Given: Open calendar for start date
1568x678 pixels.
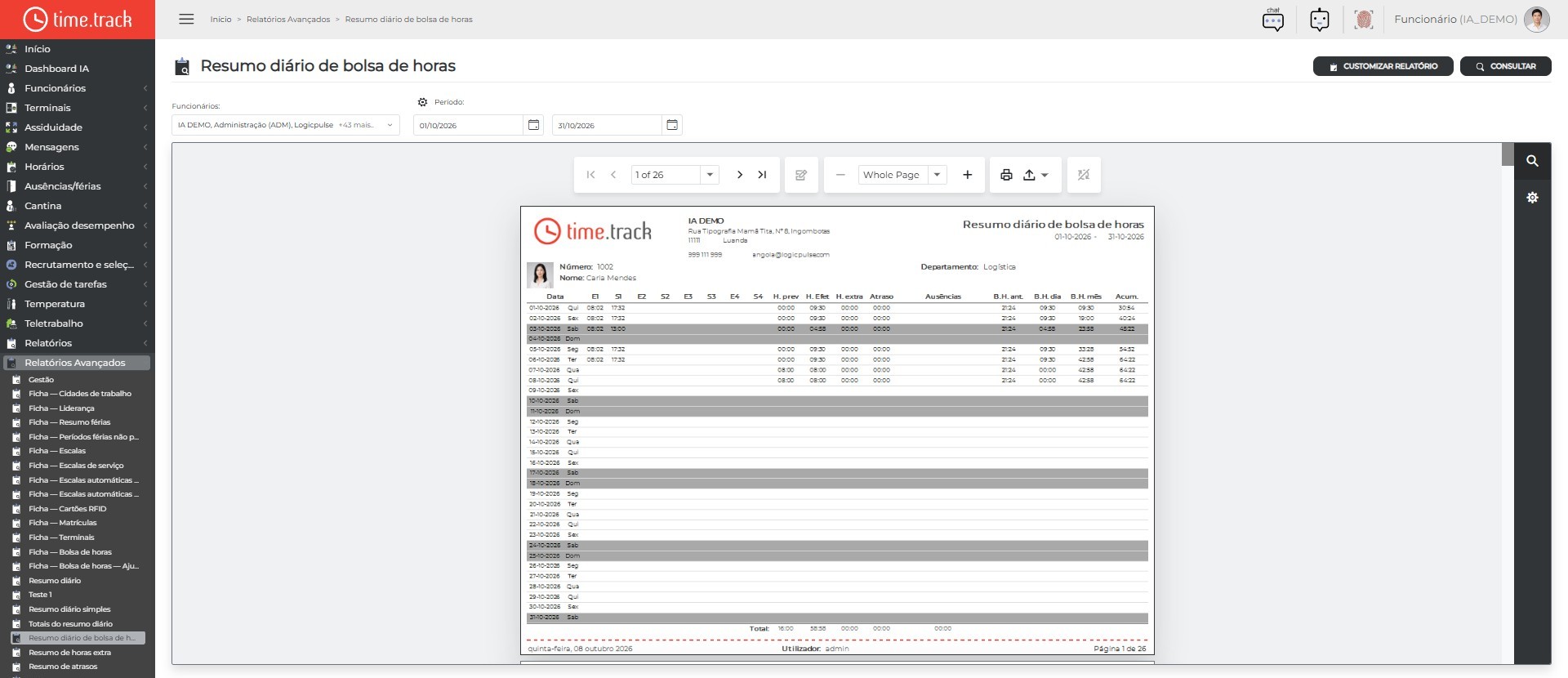Looking at the screenshot, I should point(533,125).
